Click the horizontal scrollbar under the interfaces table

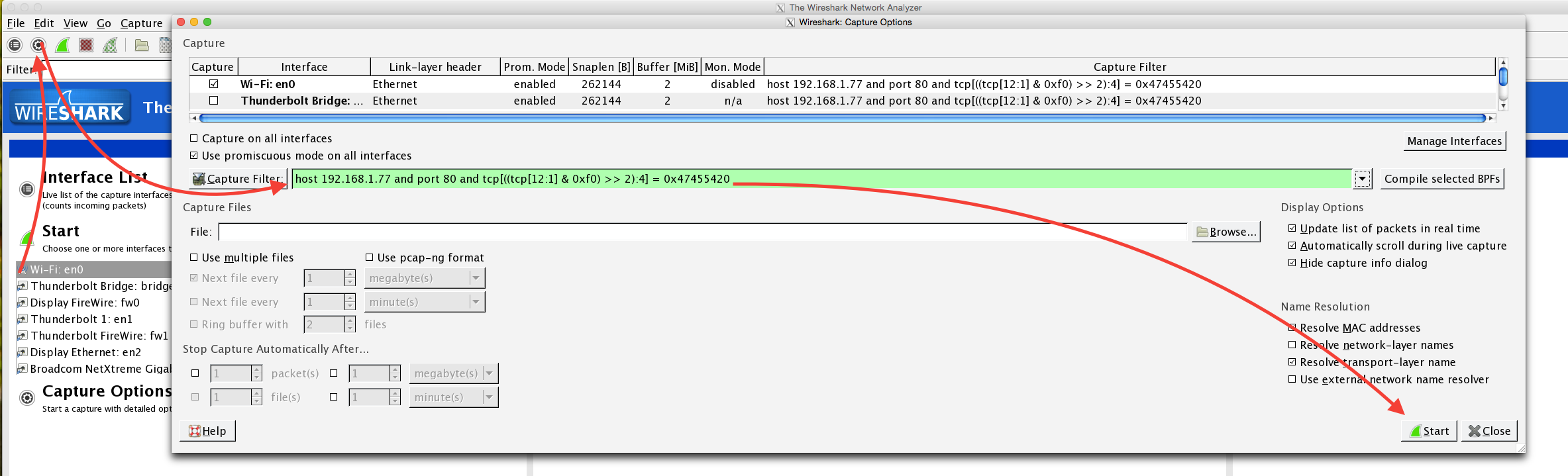point(842,118)
